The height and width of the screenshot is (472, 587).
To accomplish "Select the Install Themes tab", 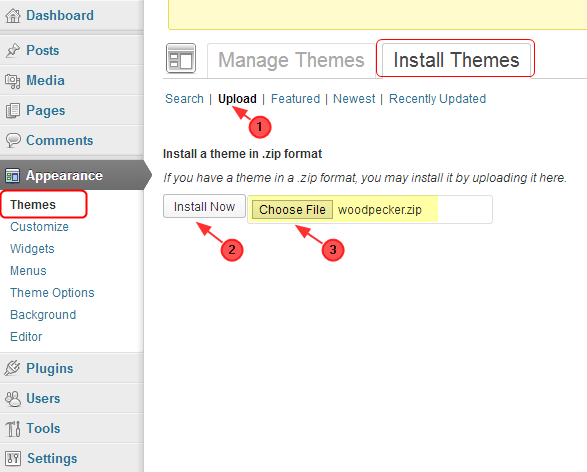I will [x=456, y=60].
